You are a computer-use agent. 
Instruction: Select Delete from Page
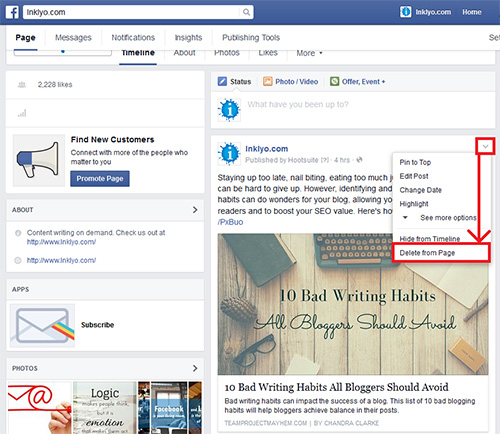tap(427, 253)
